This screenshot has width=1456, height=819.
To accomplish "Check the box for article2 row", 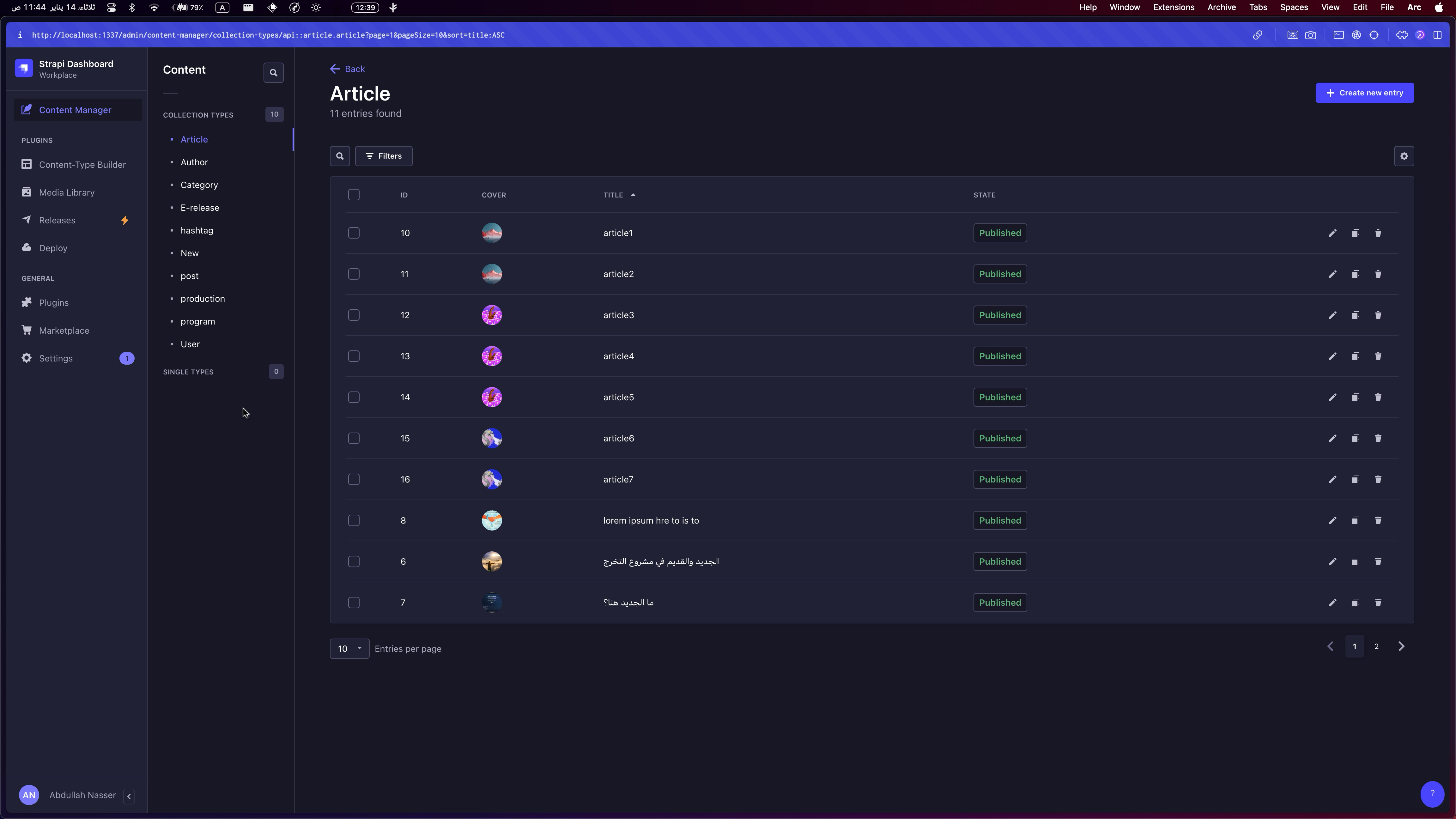I will (354, 274).
